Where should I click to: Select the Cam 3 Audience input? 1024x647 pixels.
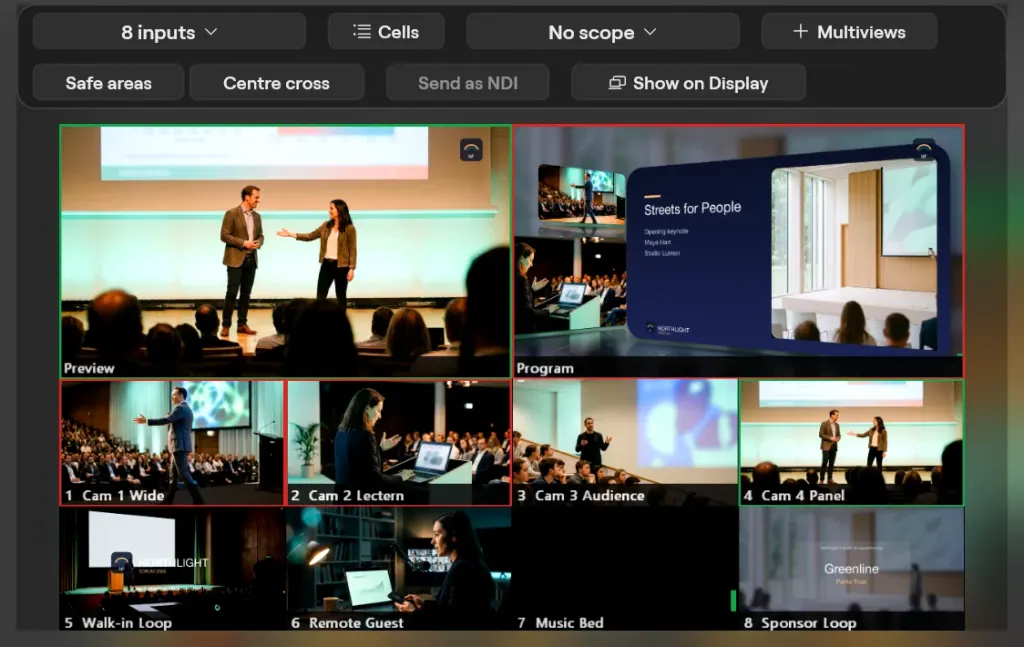[625, 443]
